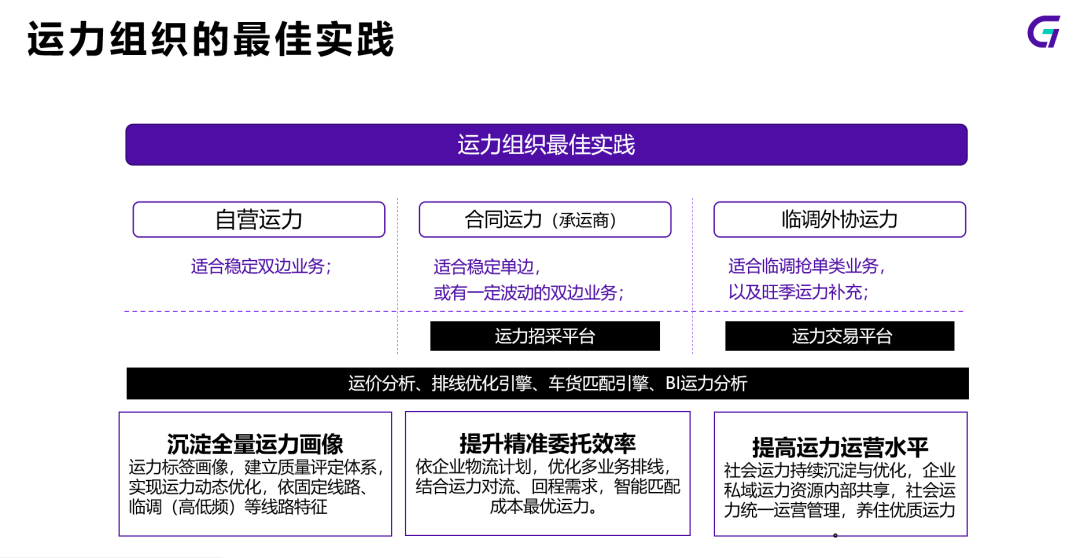
Task: Select the line 运力标签画像，建立质量评定体系，
Action: (x=256, y=467)
